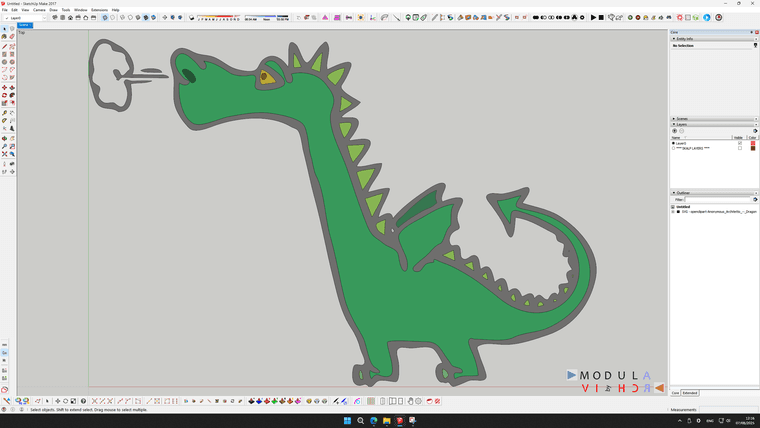The height and width of the screenshot is (428, 760).
Task: Select the arrow Select tool in left toolbar
Action: [4, 29]
